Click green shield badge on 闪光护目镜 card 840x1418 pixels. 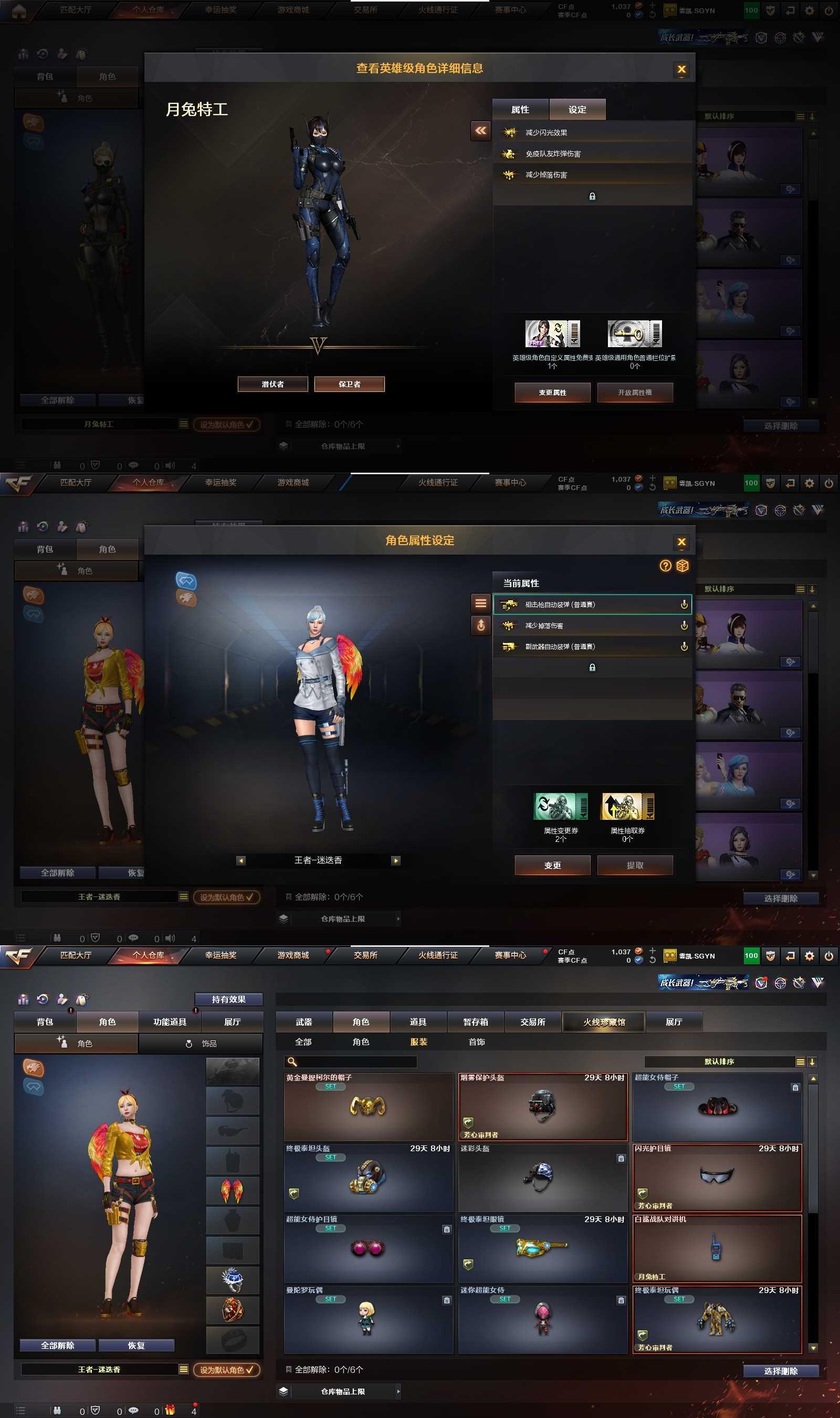(643, 1193)
